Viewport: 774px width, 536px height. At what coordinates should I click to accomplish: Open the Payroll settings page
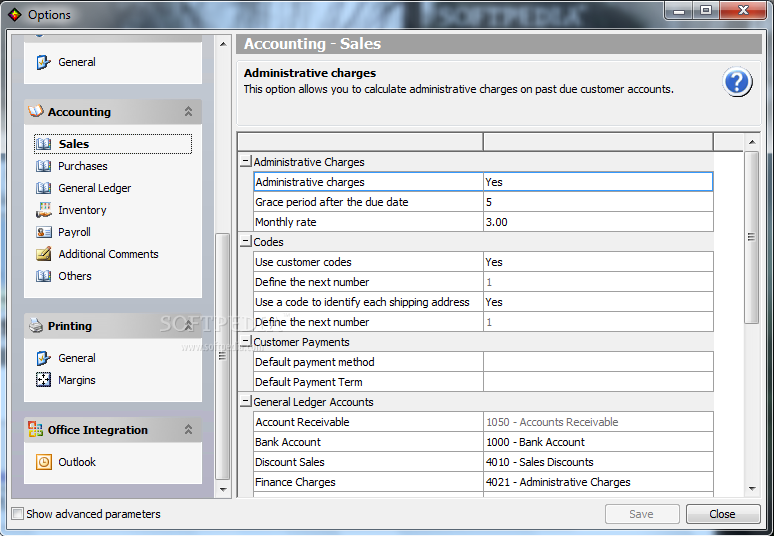pos(74,232)
